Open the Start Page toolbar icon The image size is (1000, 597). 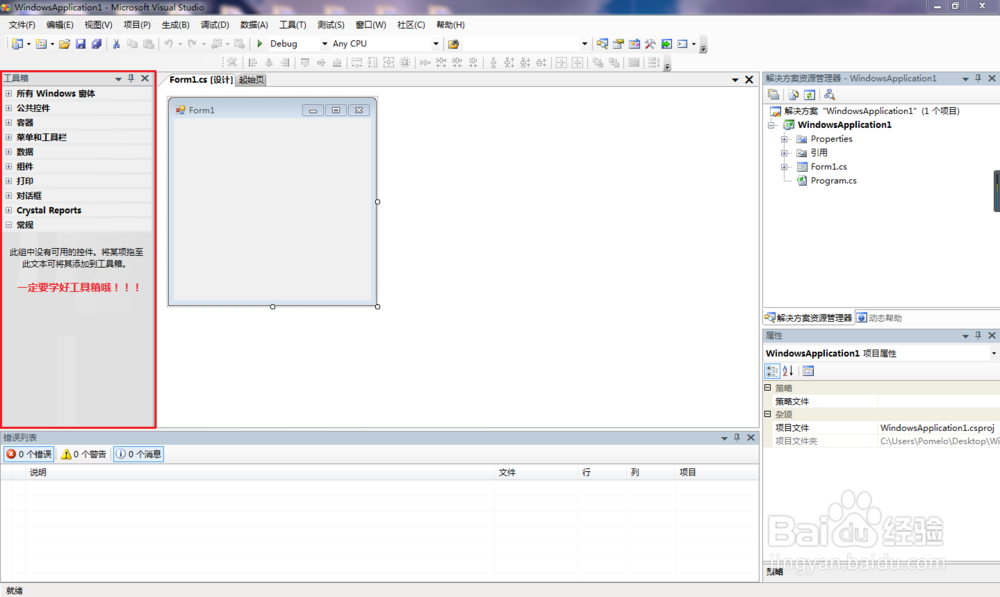(x=666, y=44)
